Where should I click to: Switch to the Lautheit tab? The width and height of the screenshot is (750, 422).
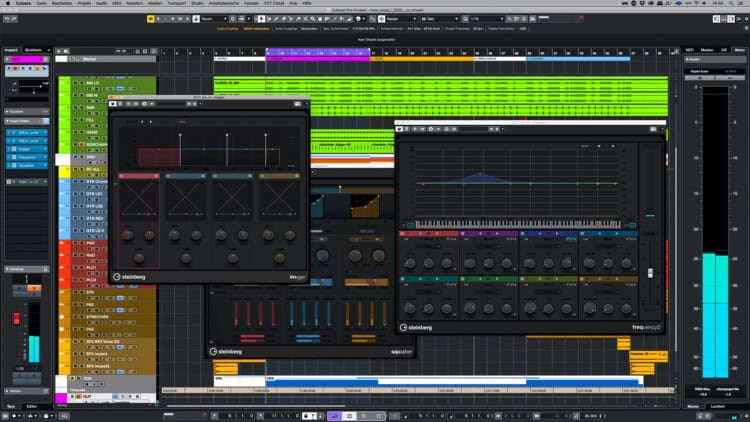pos(717,406)
